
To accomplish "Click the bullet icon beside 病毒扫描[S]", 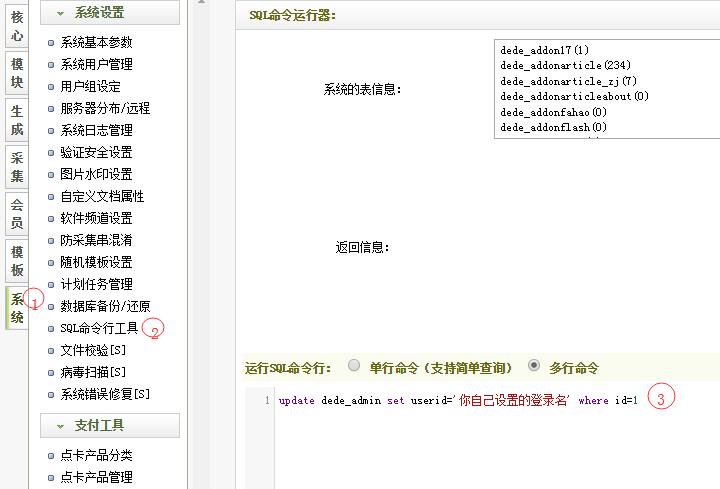I will tap(52, 372).
